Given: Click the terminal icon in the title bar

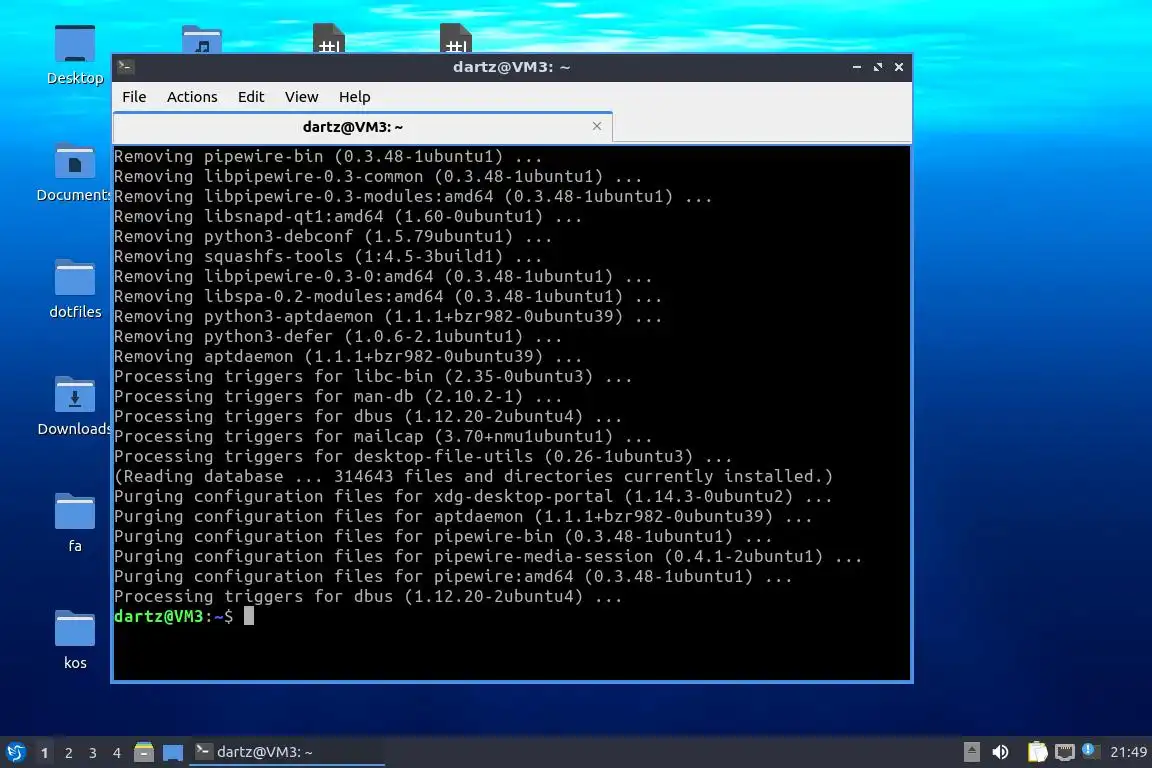Looking at the screenshot, I should point(126,67).
